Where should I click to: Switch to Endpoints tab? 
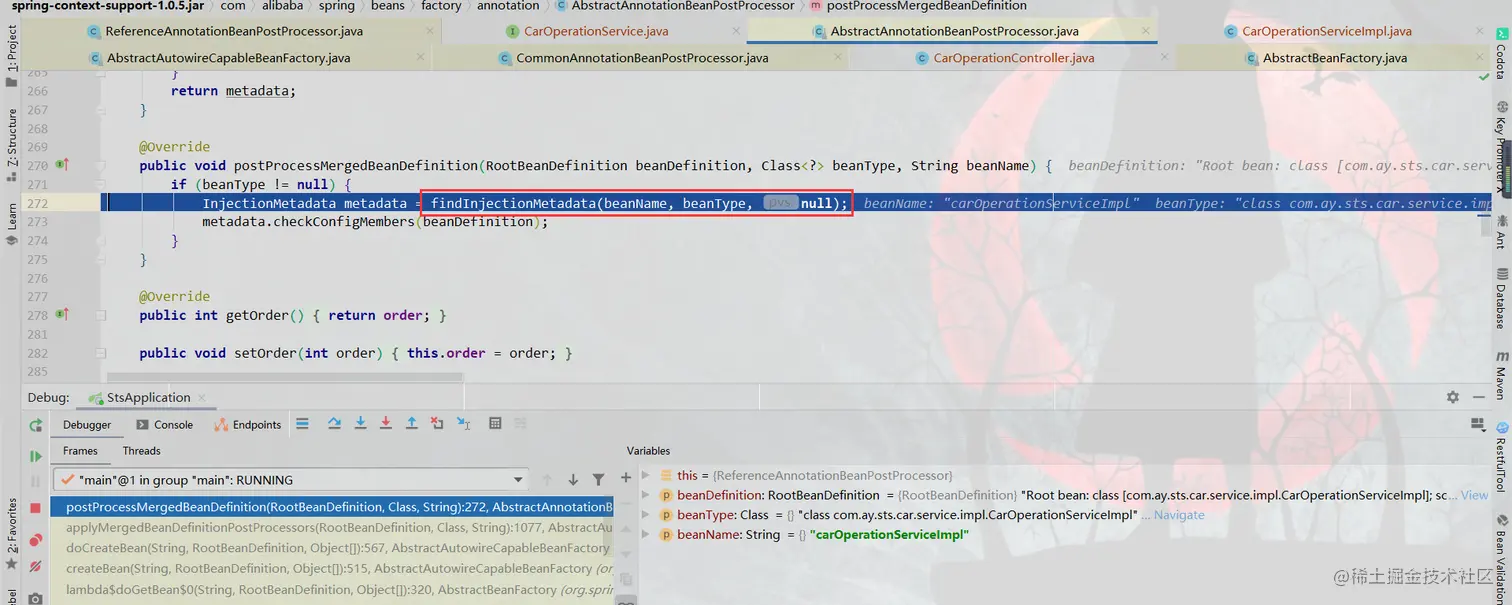point(248,425)
